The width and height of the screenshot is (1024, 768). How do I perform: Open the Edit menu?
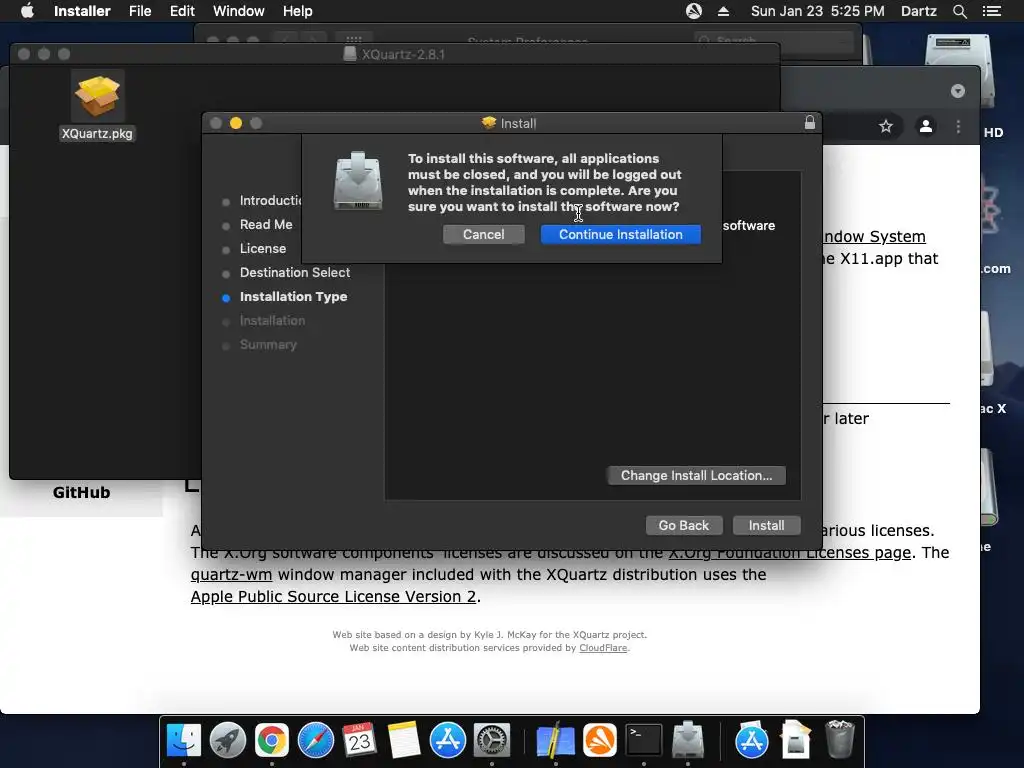182,11
